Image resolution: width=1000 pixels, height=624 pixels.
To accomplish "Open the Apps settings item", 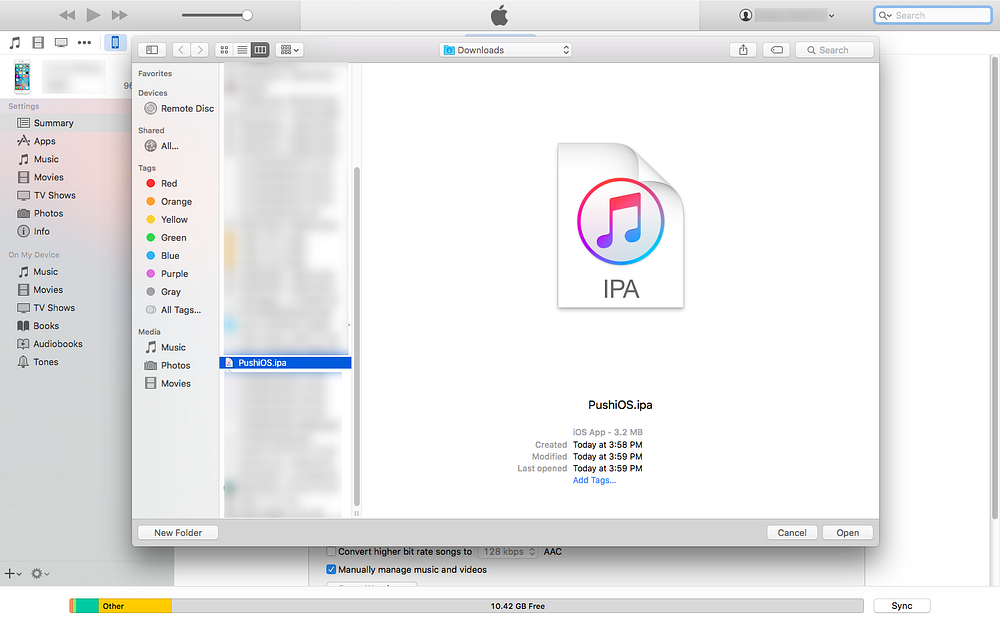I will click(45, 141).
